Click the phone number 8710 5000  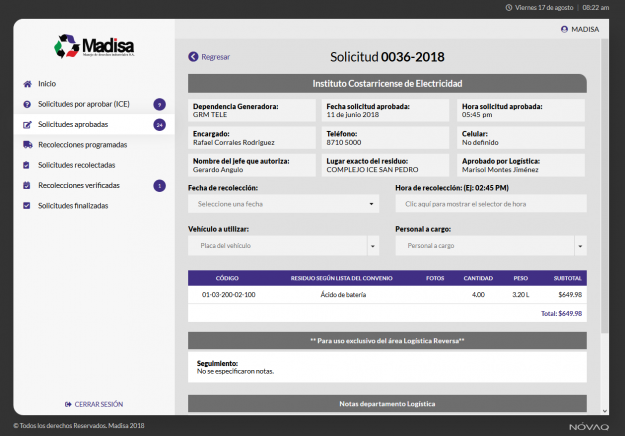point(344,142)
